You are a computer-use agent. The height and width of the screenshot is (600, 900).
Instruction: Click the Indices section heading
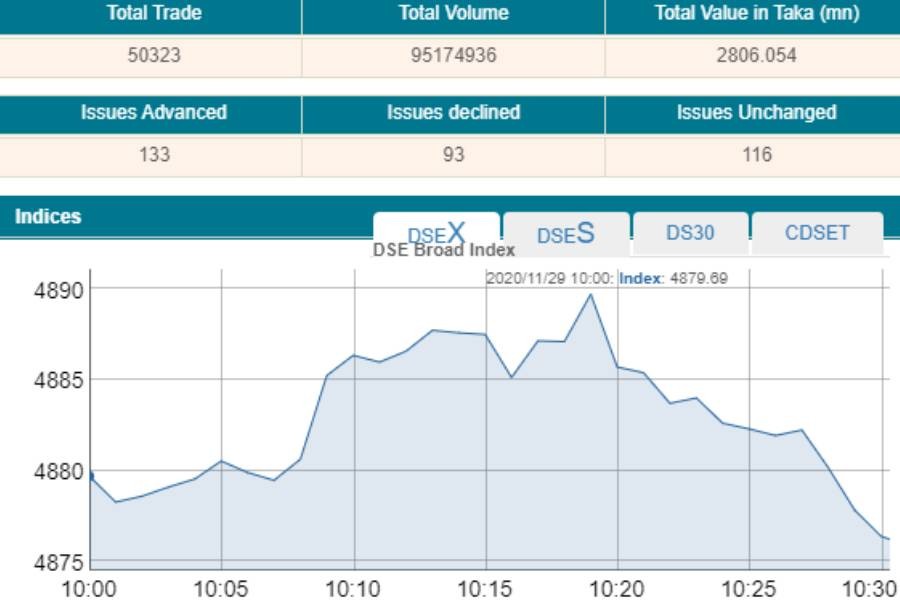coord(48,217)
